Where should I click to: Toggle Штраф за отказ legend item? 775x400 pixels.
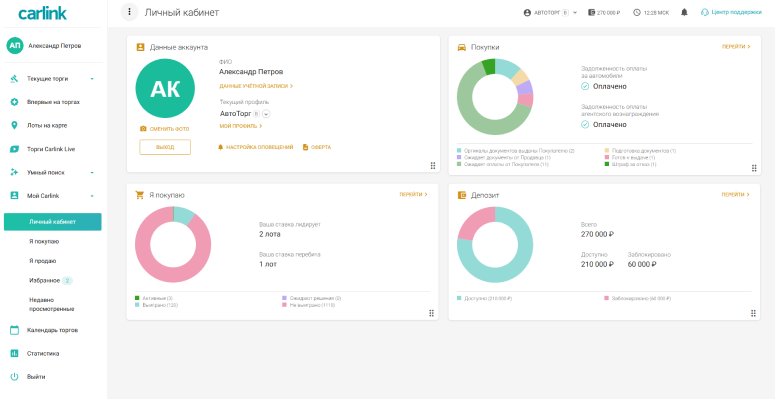tap(630, 163)
